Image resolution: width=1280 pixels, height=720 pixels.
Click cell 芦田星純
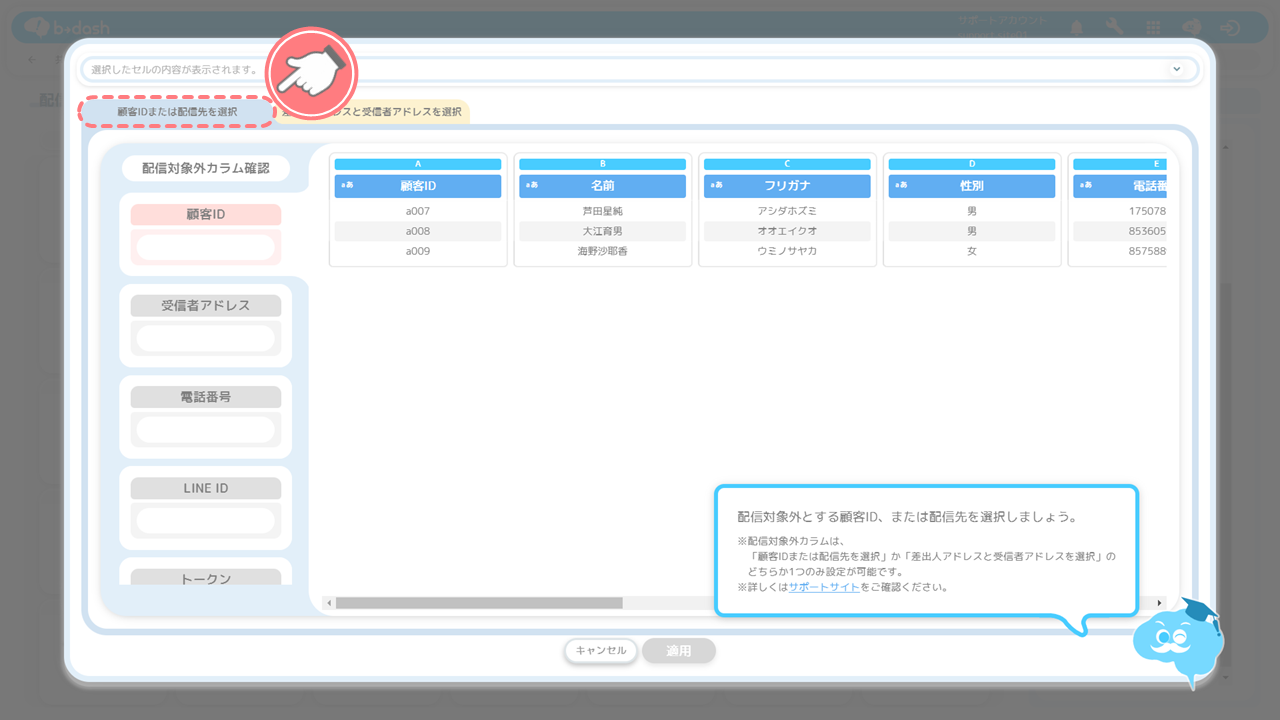(603, 211)
